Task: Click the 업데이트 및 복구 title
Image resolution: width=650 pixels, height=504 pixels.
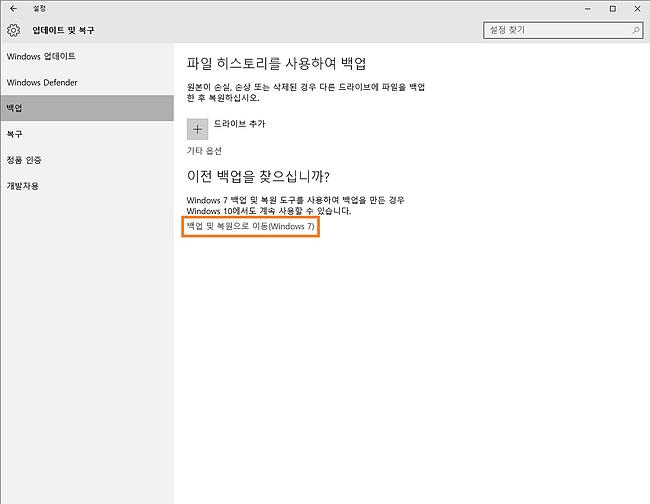Action: click(63, 30)
